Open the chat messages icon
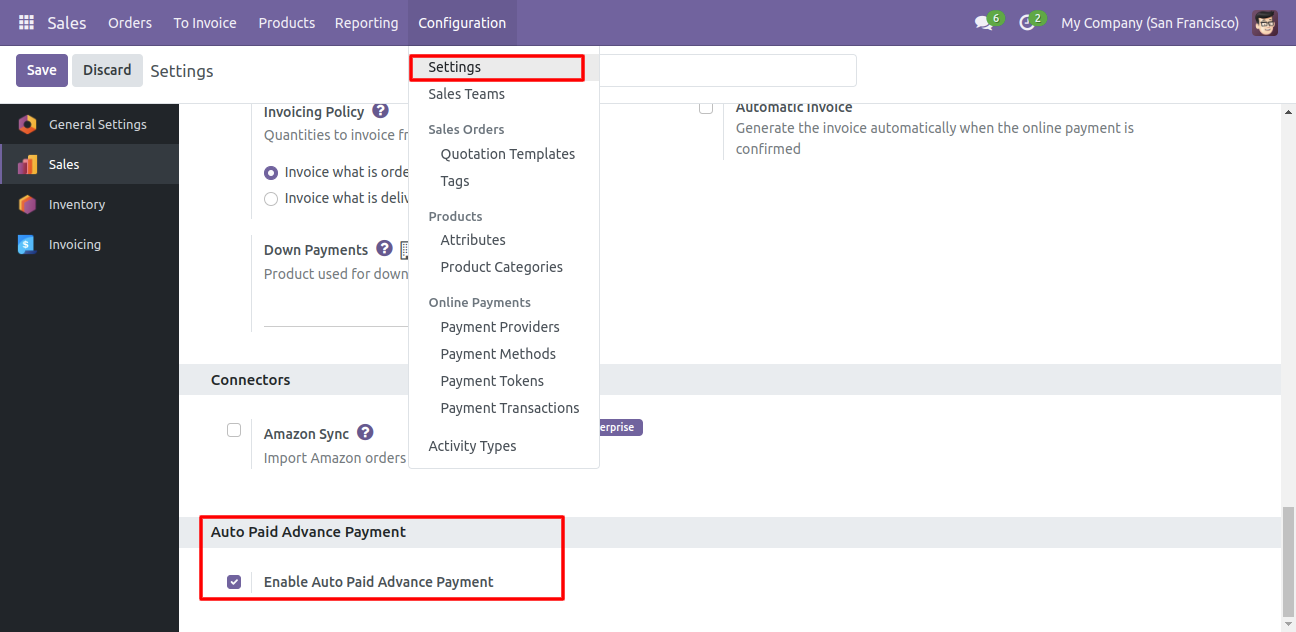This screenshot has width=1296, height=632. pos(983,23)
